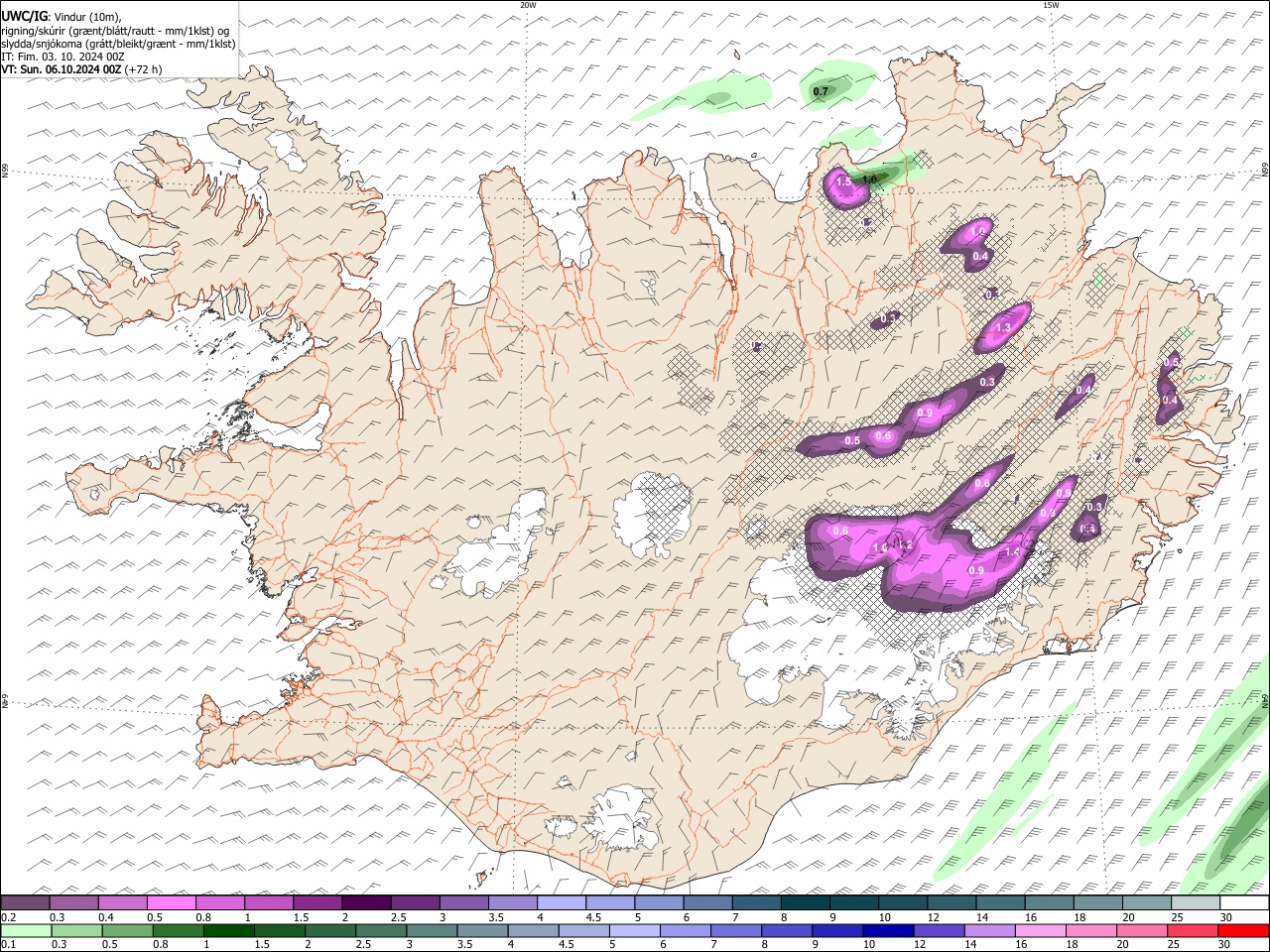Click the '0.2' label under the upper legend

(x=8, y=916)
